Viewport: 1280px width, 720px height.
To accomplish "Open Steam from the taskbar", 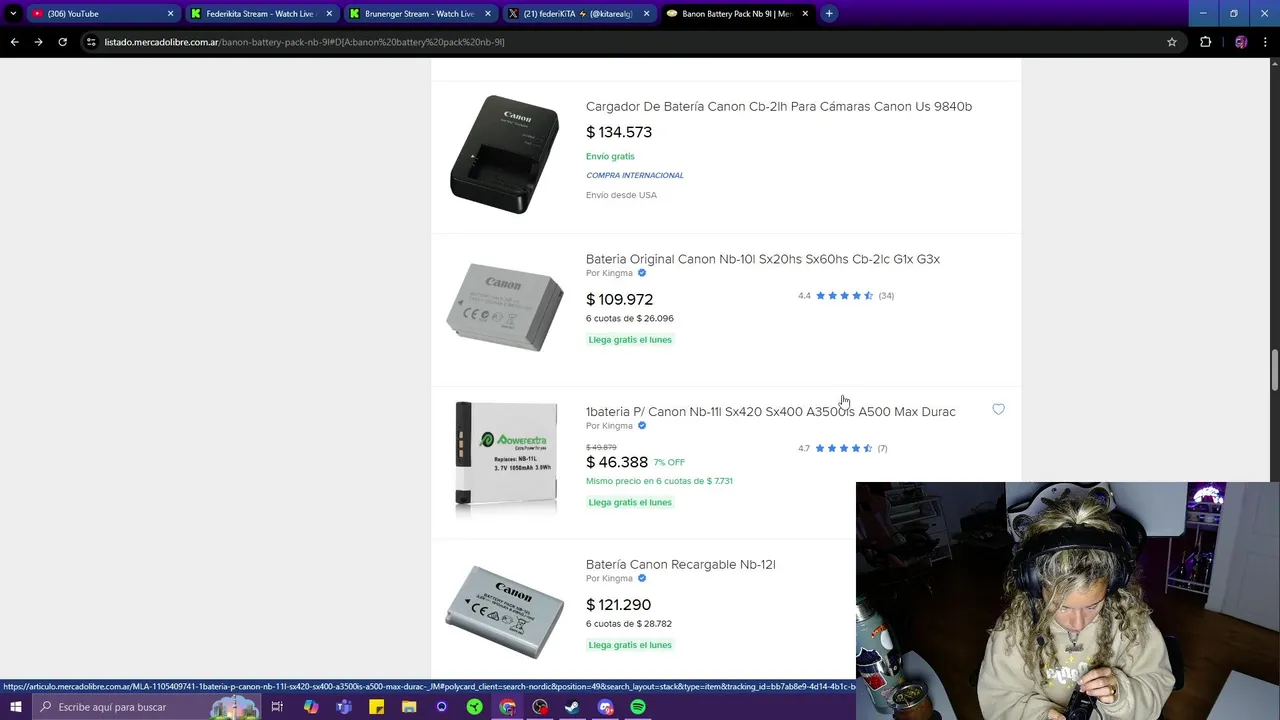I will point(572,707).
